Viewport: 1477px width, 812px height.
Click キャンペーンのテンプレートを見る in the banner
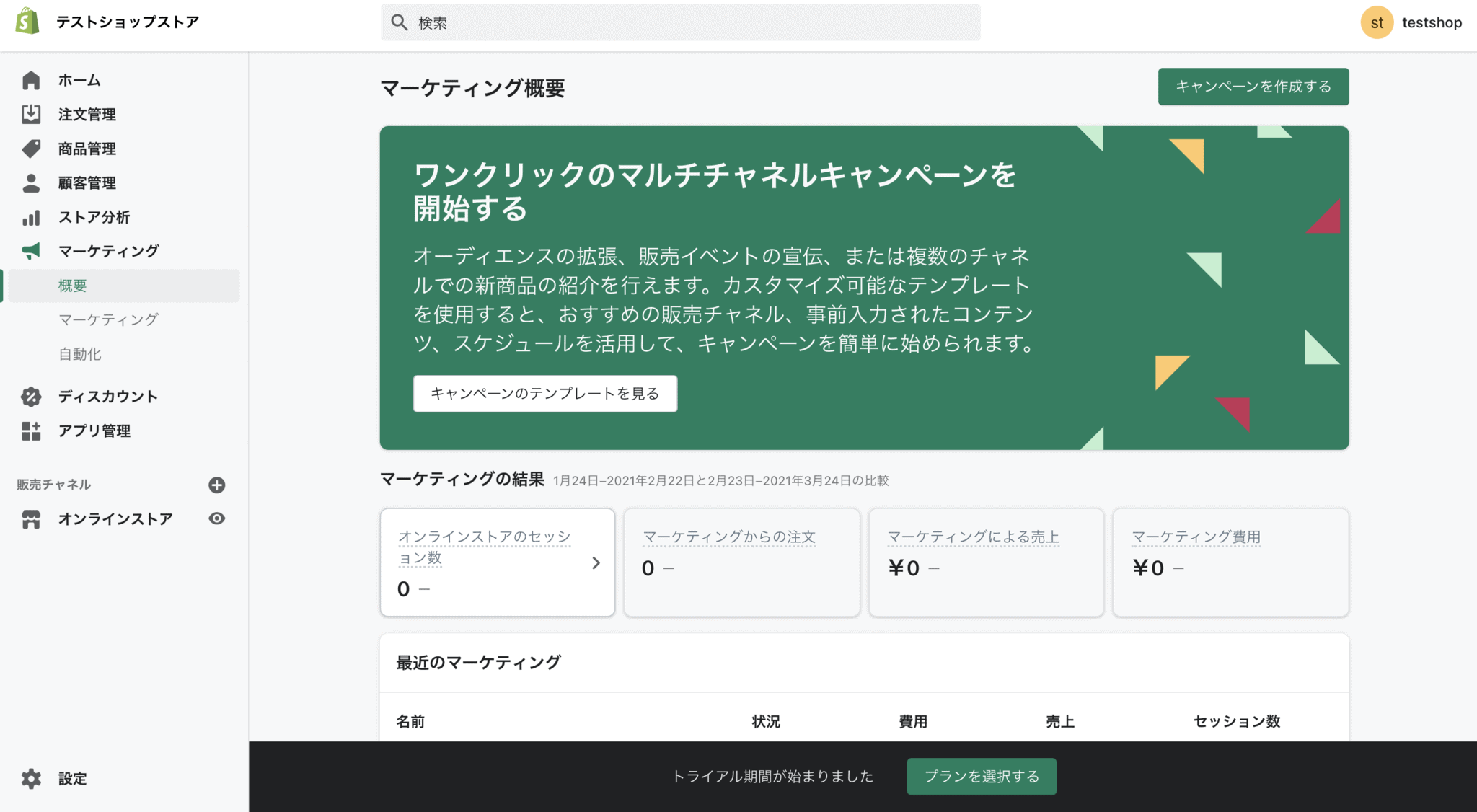(544, 394)
